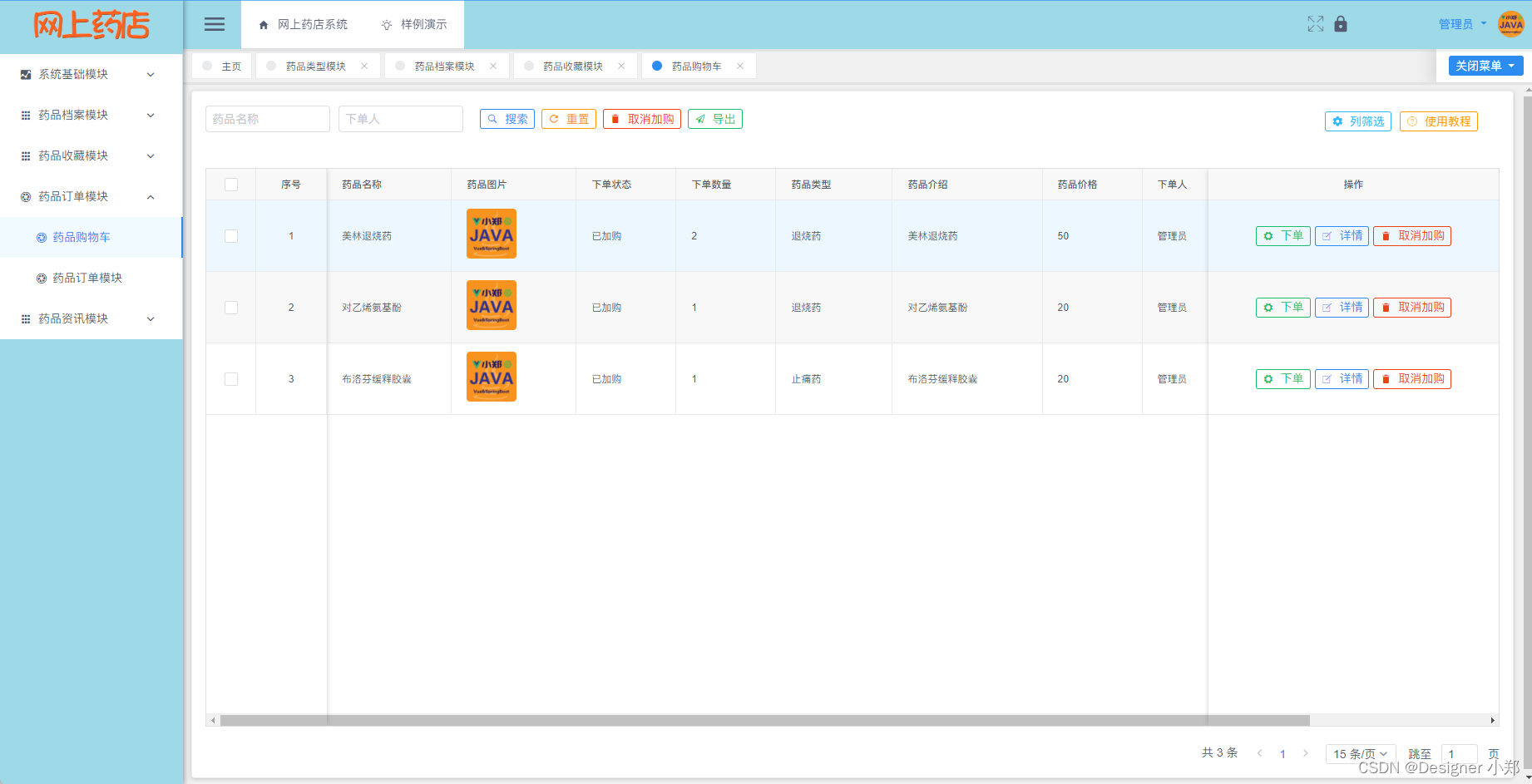Open the 列筛选 column filter

(x=1358, y=121)
